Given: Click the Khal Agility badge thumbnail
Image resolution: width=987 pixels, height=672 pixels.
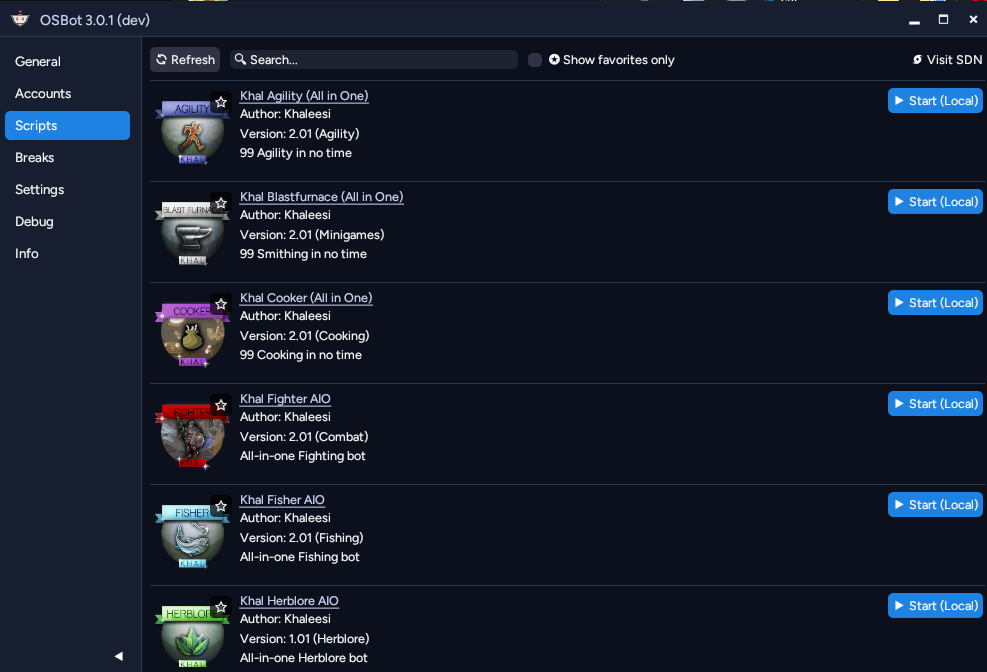Looking at the screenshot, I should pos(192,132).
